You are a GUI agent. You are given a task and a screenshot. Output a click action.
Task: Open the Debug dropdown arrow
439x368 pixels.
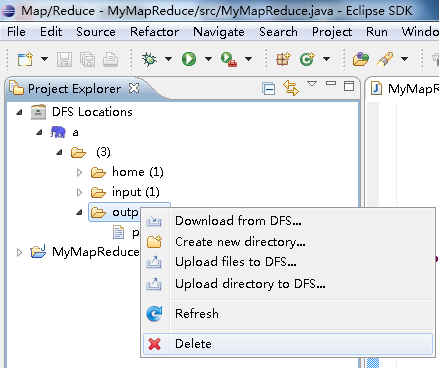[x=168, y=59]
